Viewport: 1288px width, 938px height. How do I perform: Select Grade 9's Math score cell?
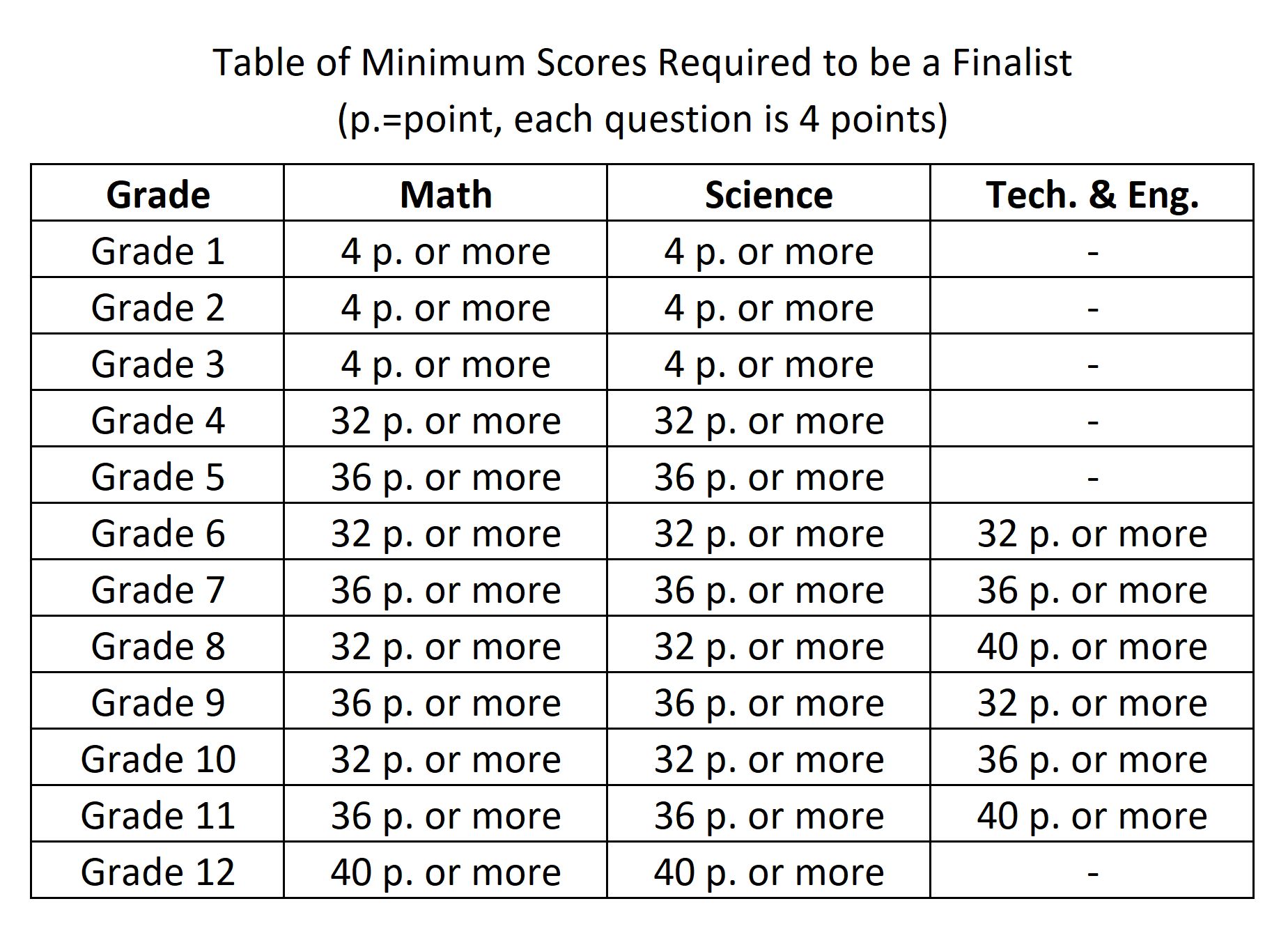click(x=446, y=702)
